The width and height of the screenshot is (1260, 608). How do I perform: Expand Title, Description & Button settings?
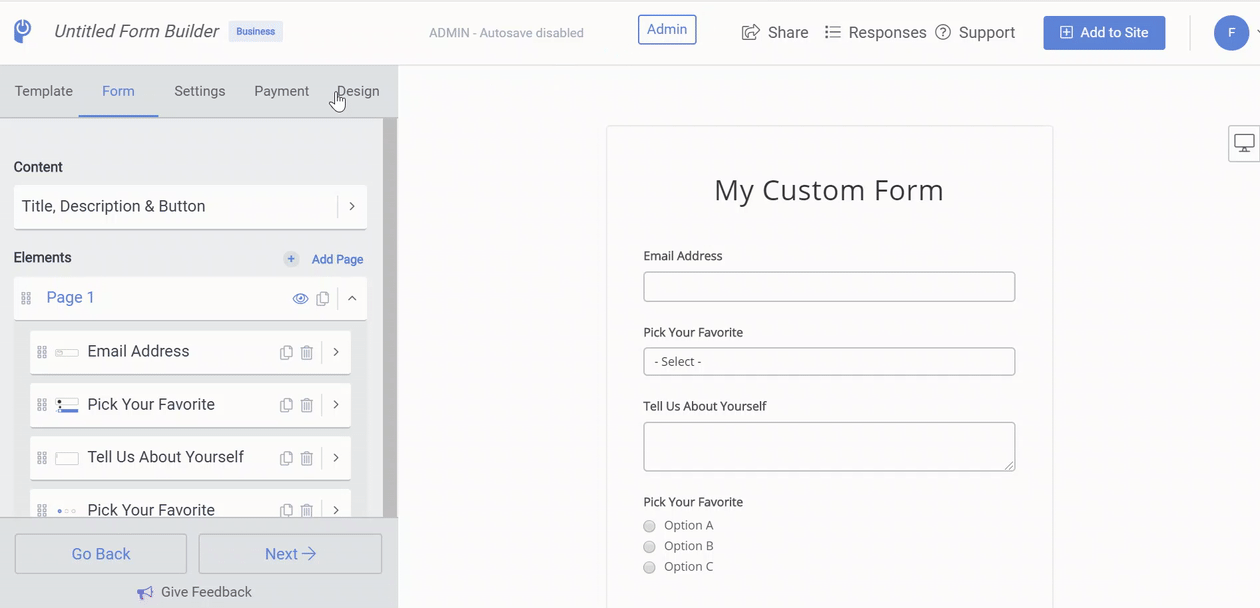click(x=351, y=207)
